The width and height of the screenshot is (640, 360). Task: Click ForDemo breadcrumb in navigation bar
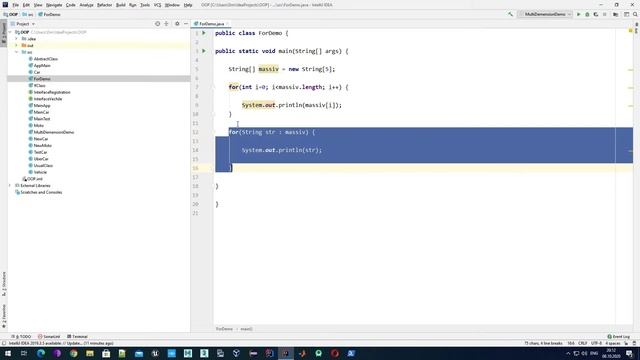pyautogui.click(x=49, y=14)
